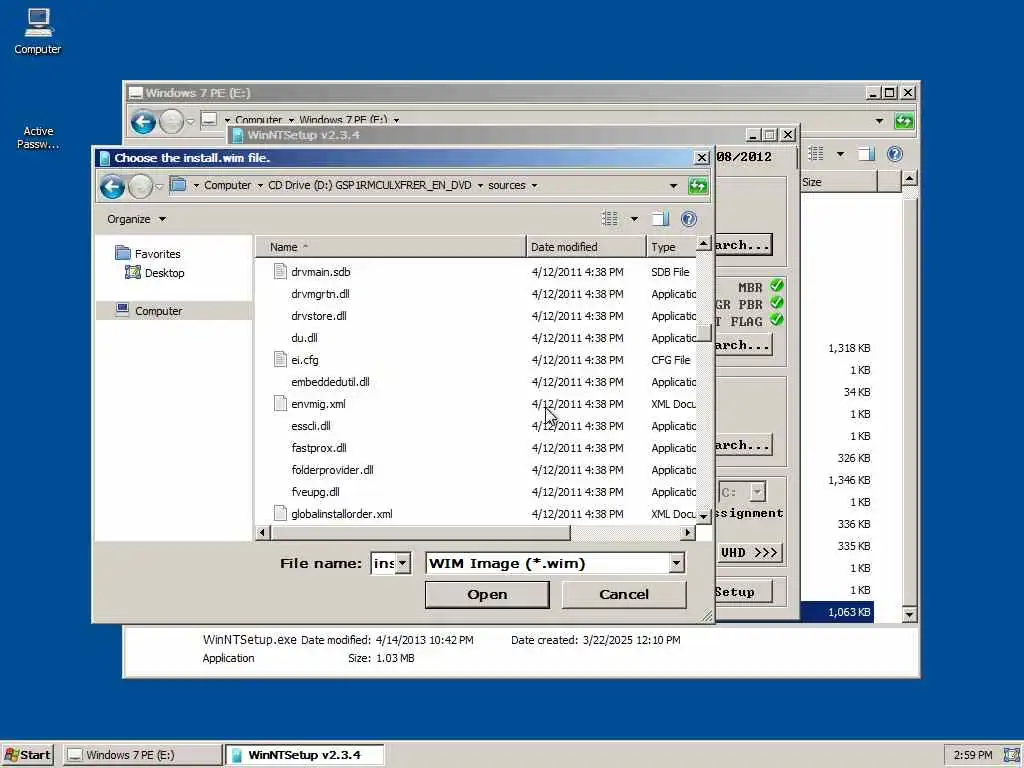Image resolution: width=1024 pixels, height=768 pixels.
Task: Show the preview pane in file dialog
Action: (x=660, y=219)
